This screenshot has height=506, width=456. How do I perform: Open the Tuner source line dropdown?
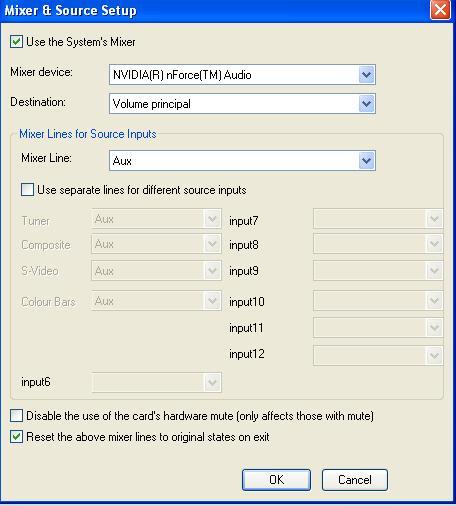[156, 219]
